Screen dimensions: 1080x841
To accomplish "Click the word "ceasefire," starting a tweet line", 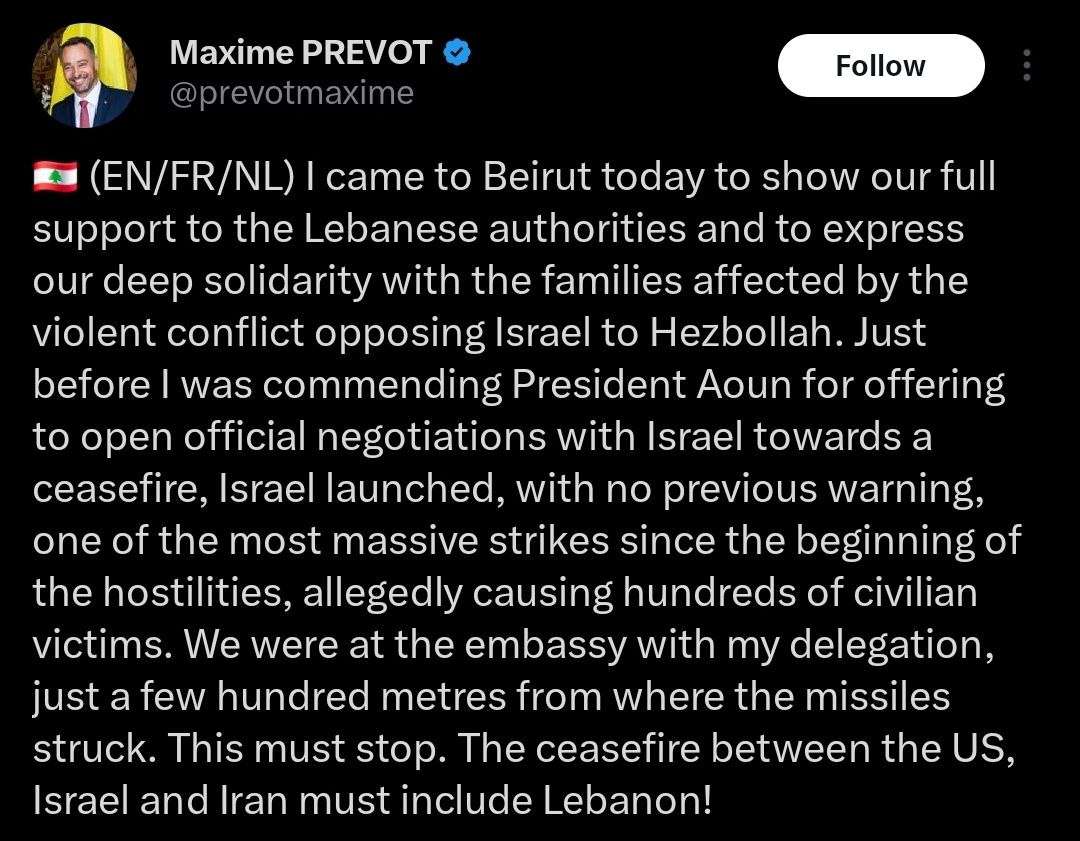I will 119,490.
